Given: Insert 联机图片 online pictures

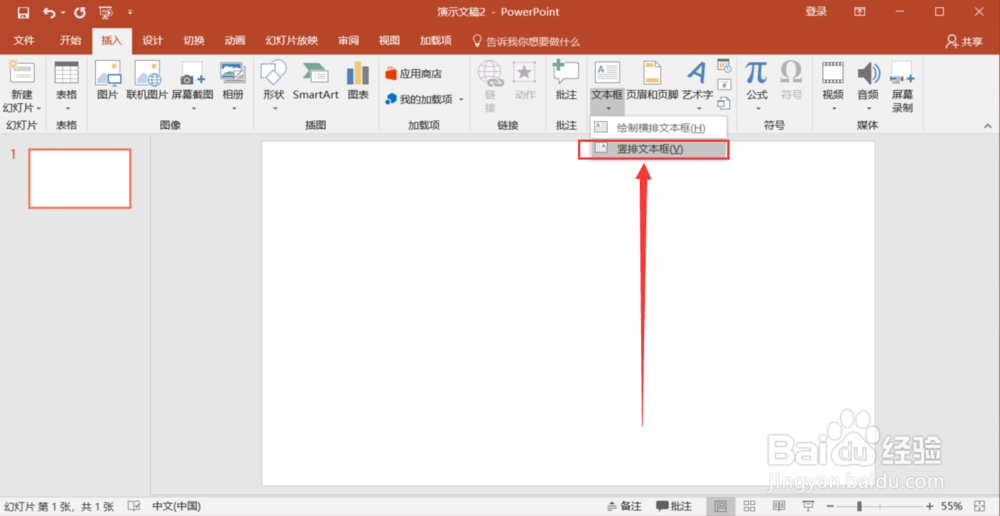Looking at the screenshot, I should click(147, 82).
